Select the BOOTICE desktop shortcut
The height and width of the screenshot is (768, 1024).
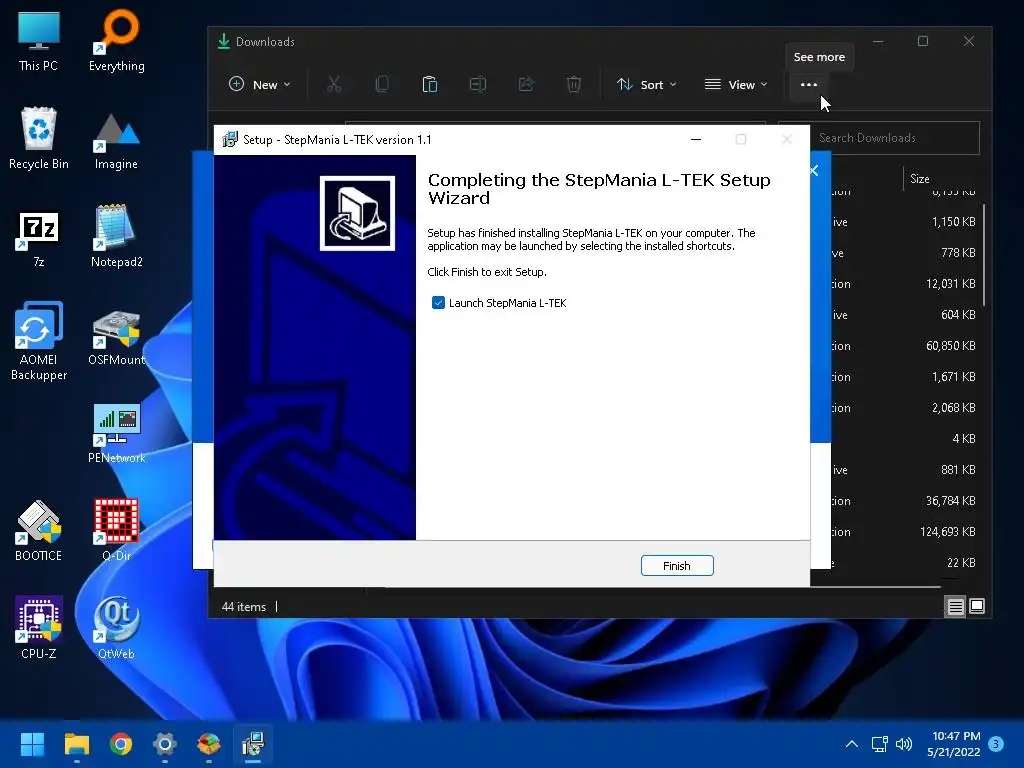[39, 530]
